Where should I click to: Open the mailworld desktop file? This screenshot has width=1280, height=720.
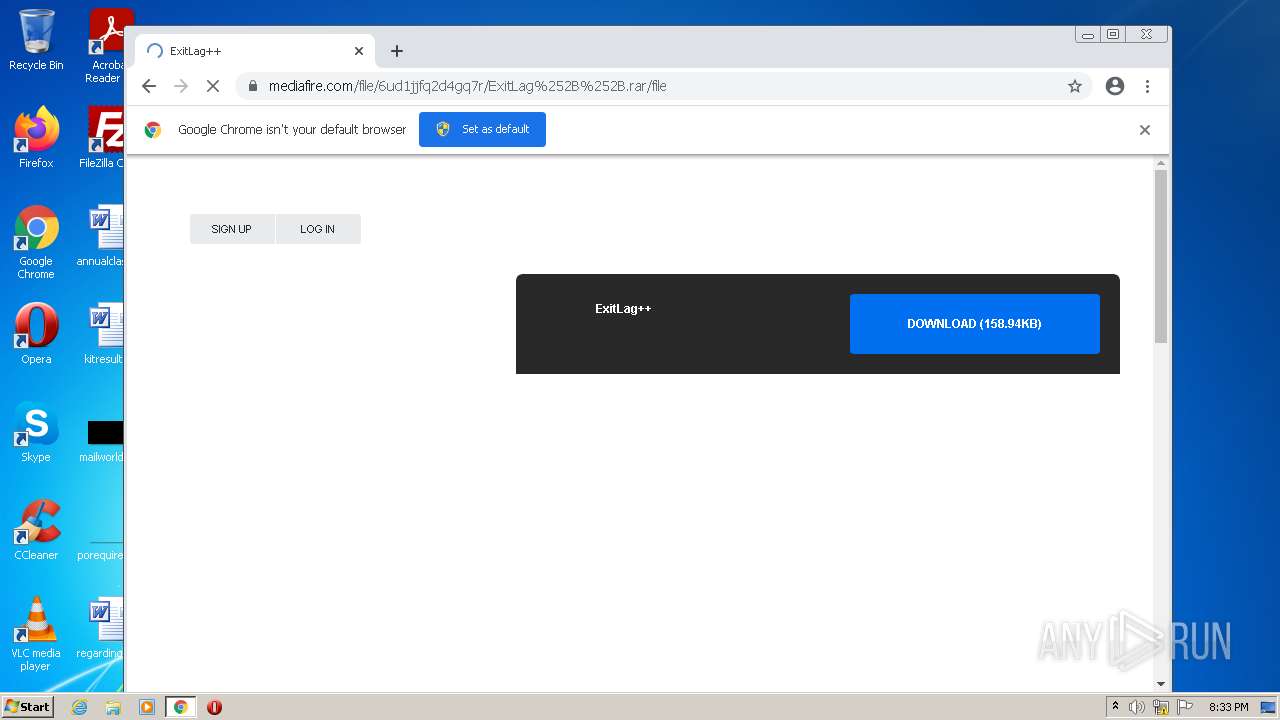(x=103, y=441)
